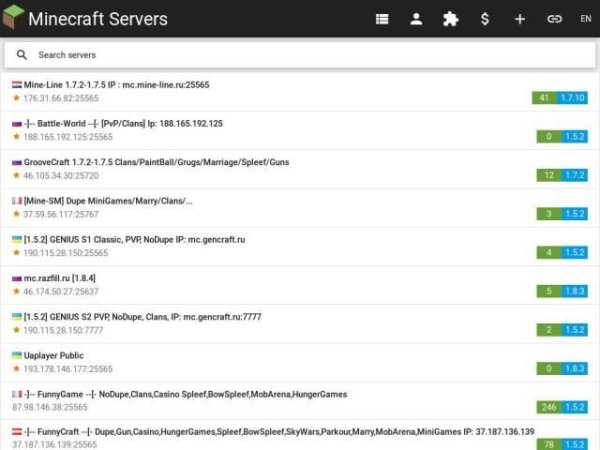Click the star next to 46.174.50.27:25637
Screen dimensions: 600x450
pos(16,291)
